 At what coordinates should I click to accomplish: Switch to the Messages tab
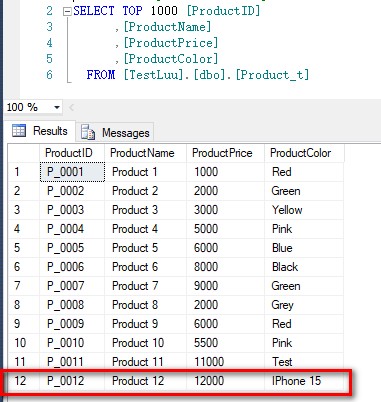click(115, 132)
